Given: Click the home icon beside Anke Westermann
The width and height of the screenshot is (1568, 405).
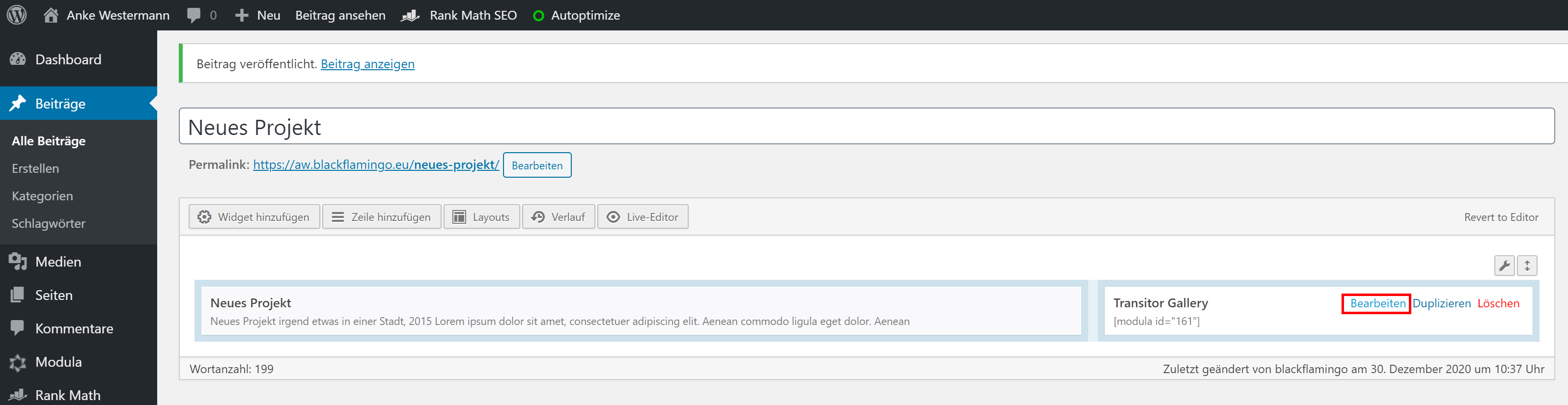Looking at the screenshot, I should 51,15.
